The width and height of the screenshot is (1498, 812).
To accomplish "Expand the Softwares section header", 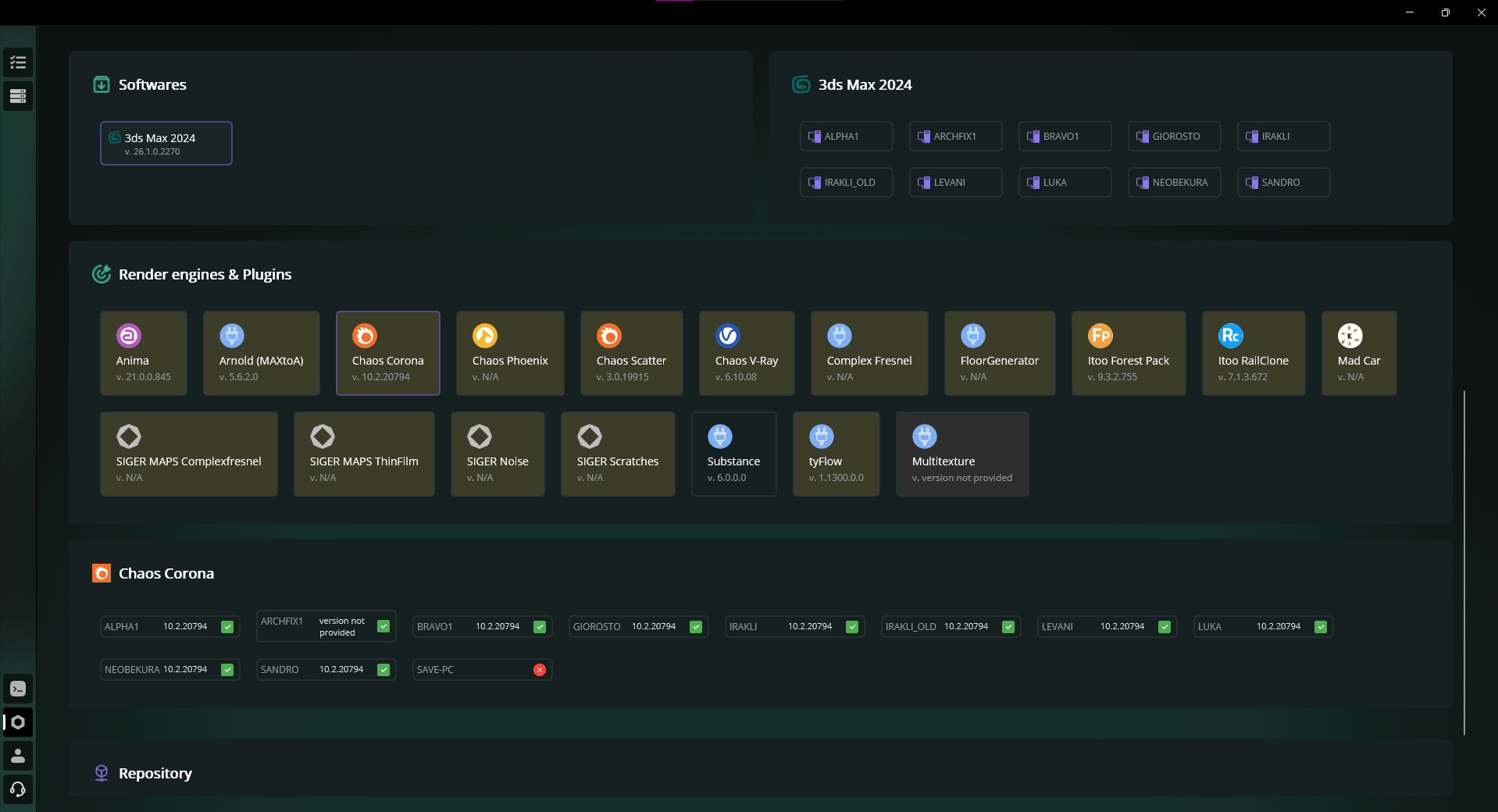I will pos(152,84).
